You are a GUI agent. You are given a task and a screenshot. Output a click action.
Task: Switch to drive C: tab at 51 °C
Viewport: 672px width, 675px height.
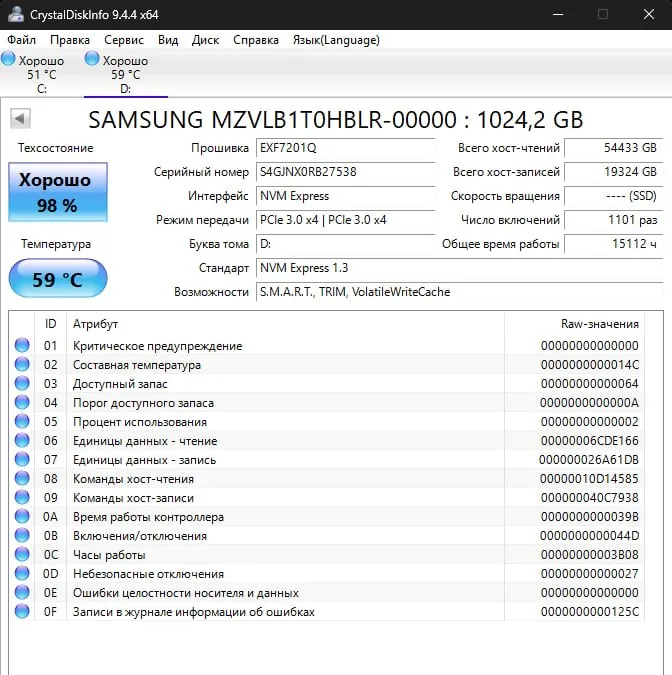pos(42,74)
